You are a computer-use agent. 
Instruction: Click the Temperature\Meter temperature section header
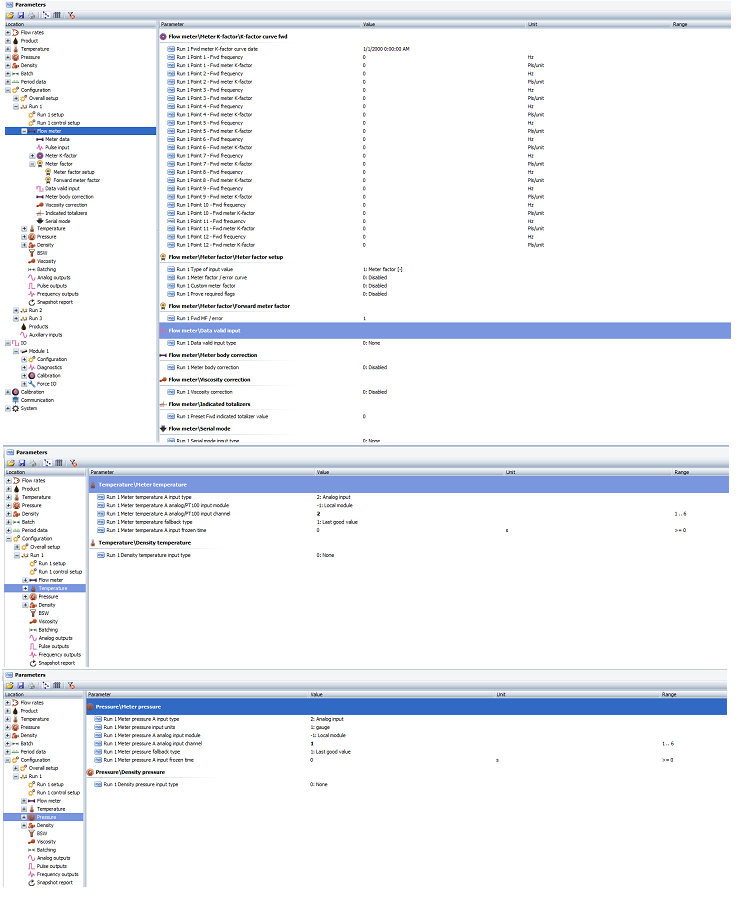(x=409, y=485)
